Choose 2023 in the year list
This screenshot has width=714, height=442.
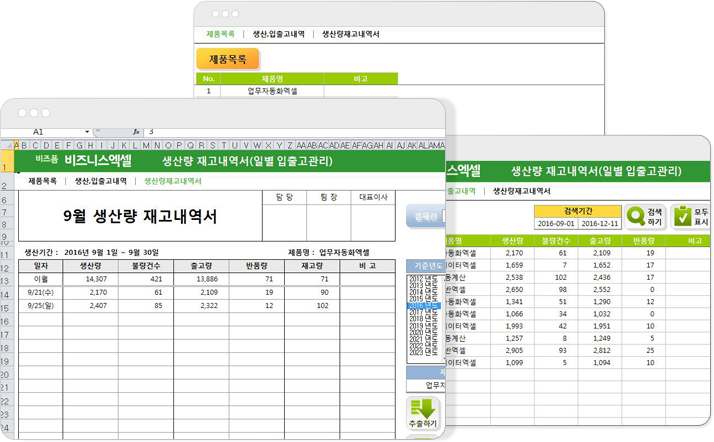point(423,353)
